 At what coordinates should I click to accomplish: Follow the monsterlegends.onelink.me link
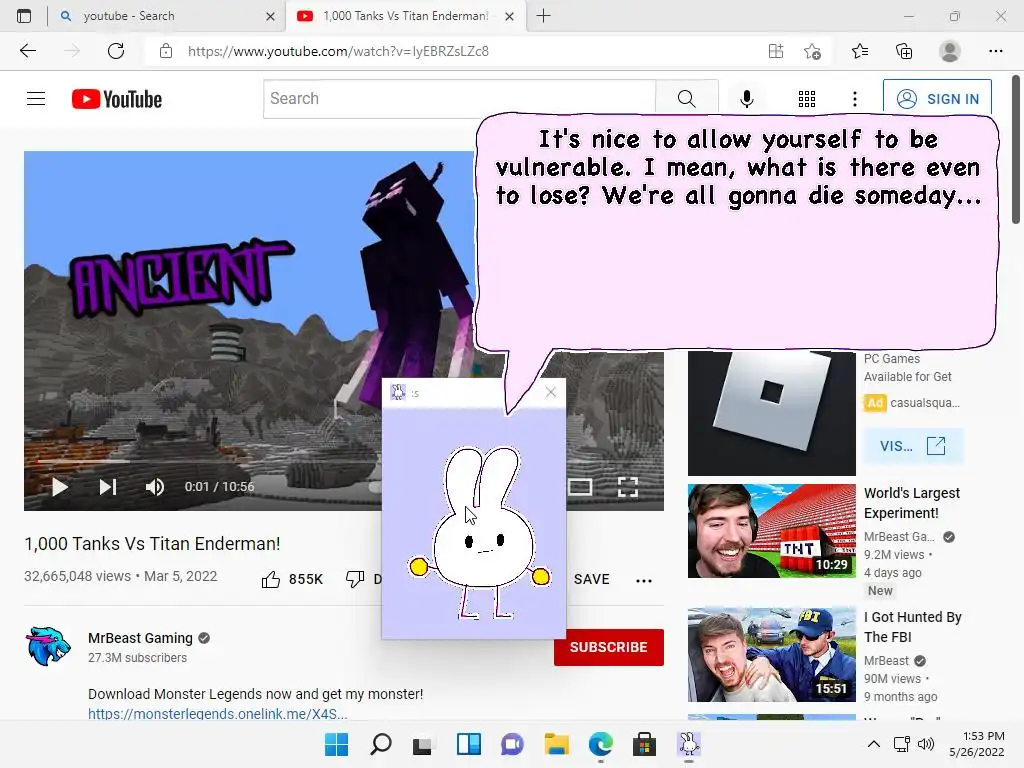pos(217,714)
